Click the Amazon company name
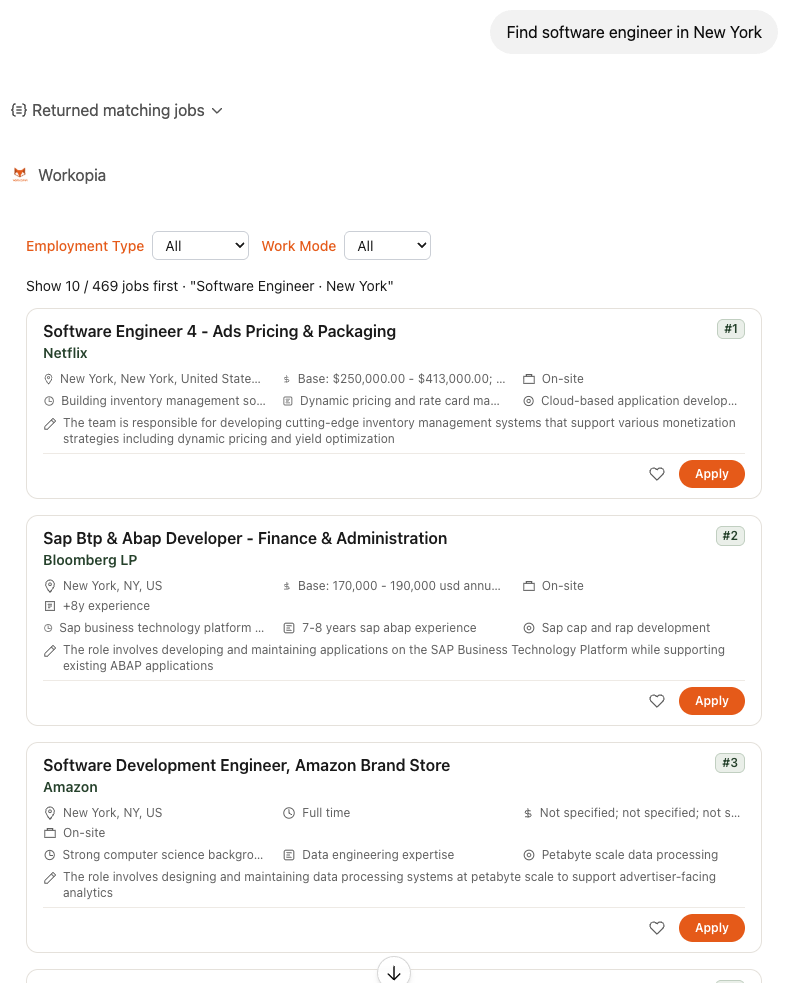Viewport: 792px width, 983px height. [x=70, y=787]
